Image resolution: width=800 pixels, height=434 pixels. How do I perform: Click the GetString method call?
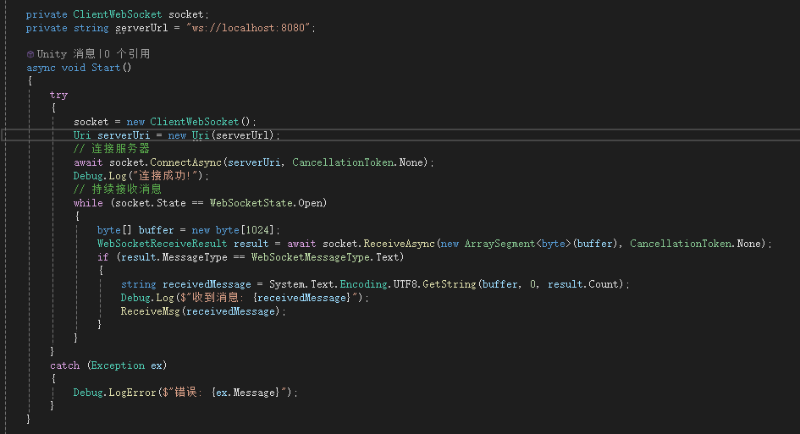pos(449,284)
